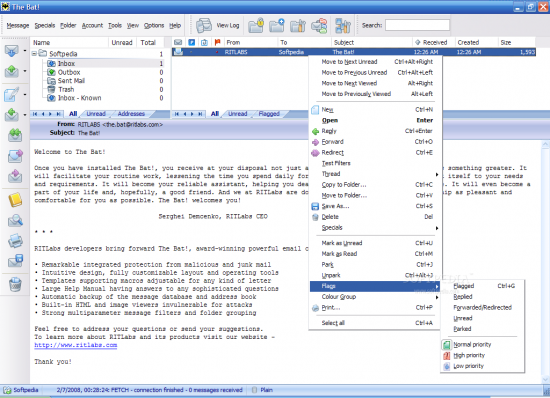
Task: Select the Sent Mail folder
Action: coord(71,81)
